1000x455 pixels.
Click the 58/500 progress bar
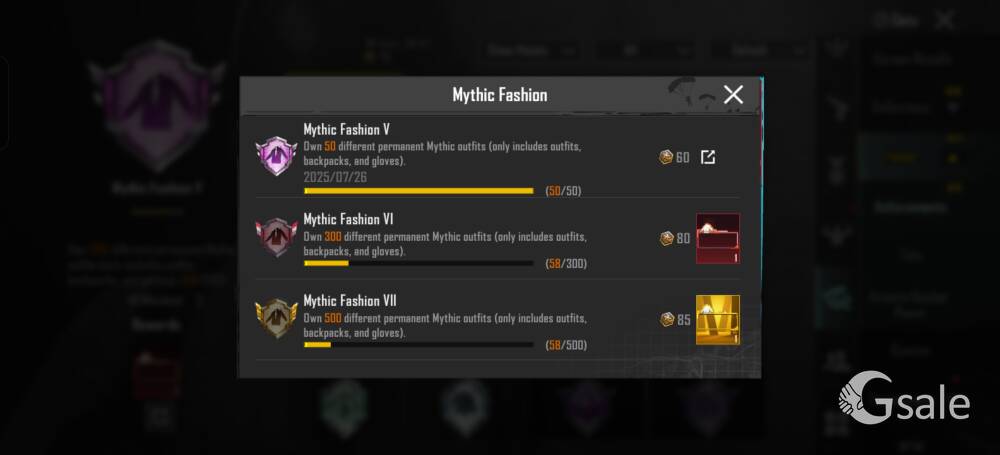[418, 345]
